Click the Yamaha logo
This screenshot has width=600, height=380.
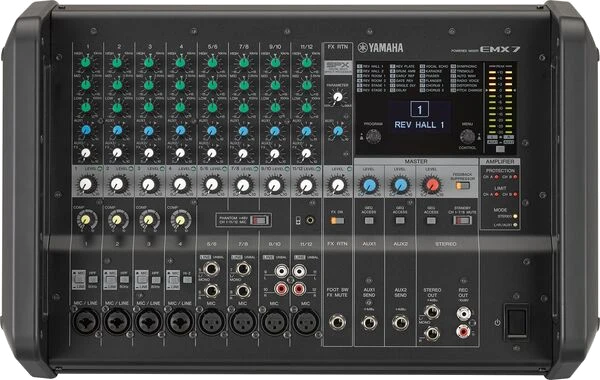click(380, 48)
